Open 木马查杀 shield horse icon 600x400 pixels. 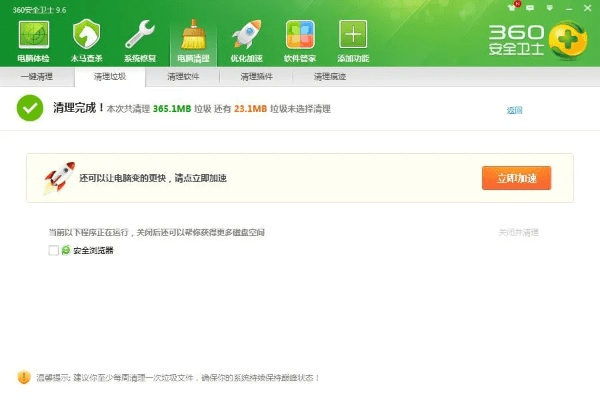pyautogui.click(x=86, y=34)
